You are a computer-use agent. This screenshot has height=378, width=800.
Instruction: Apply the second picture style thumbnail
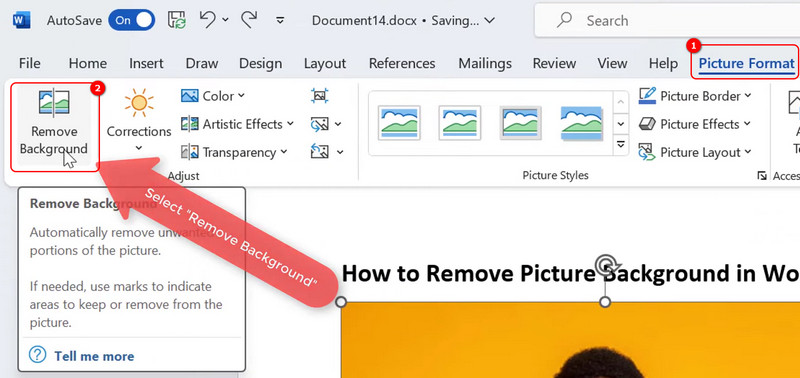point(460,123)
